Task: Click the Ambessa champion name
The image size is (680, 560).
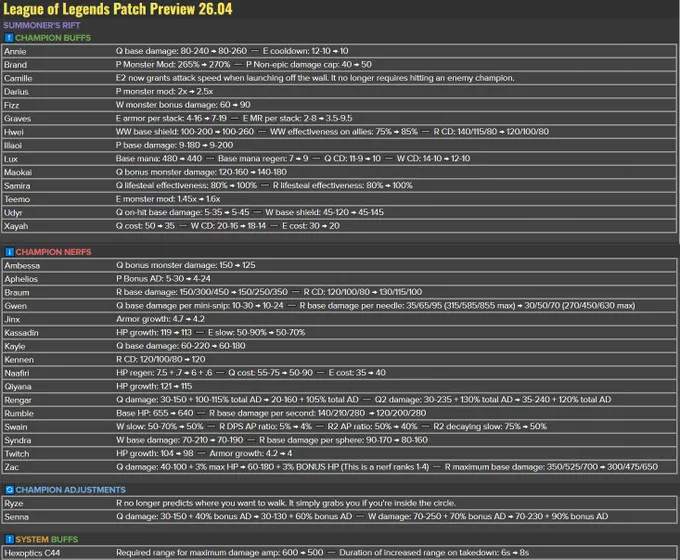Action: (23, 265)
